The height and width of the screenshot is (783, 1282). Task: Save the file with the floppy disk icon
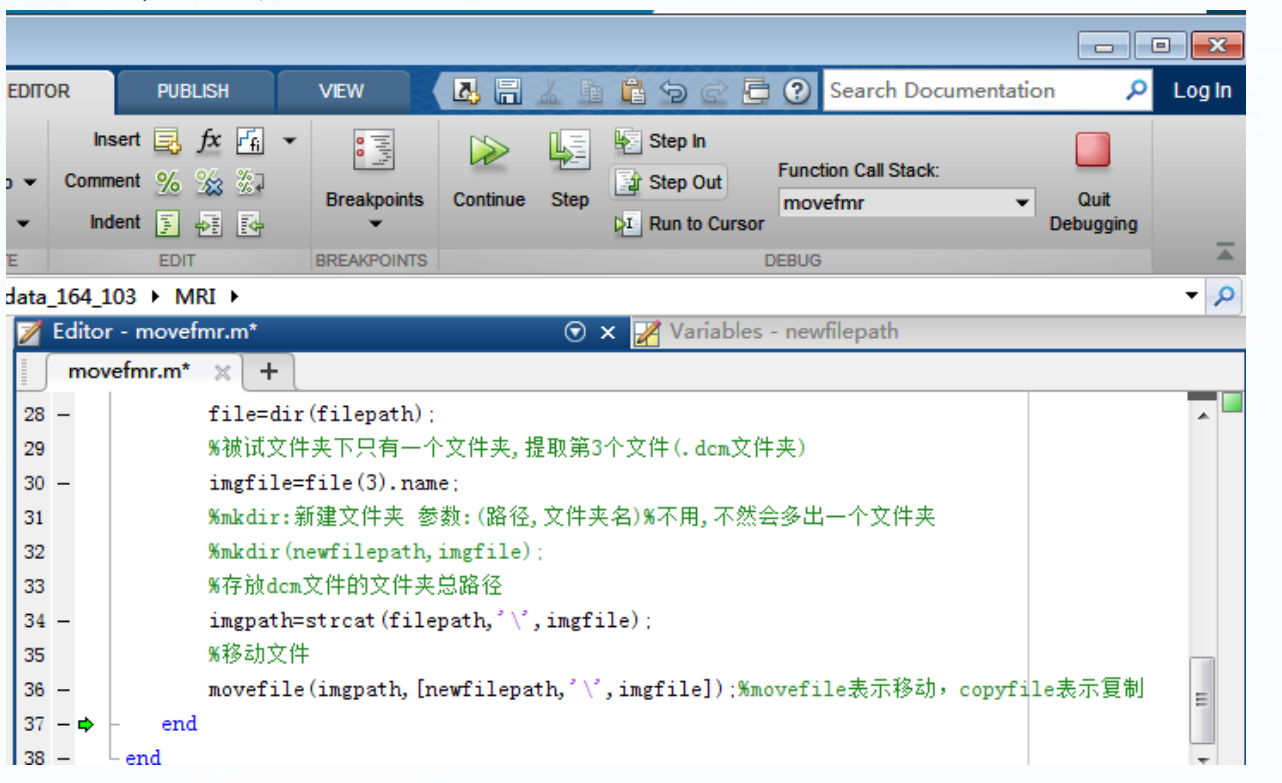tap(509, 91)
